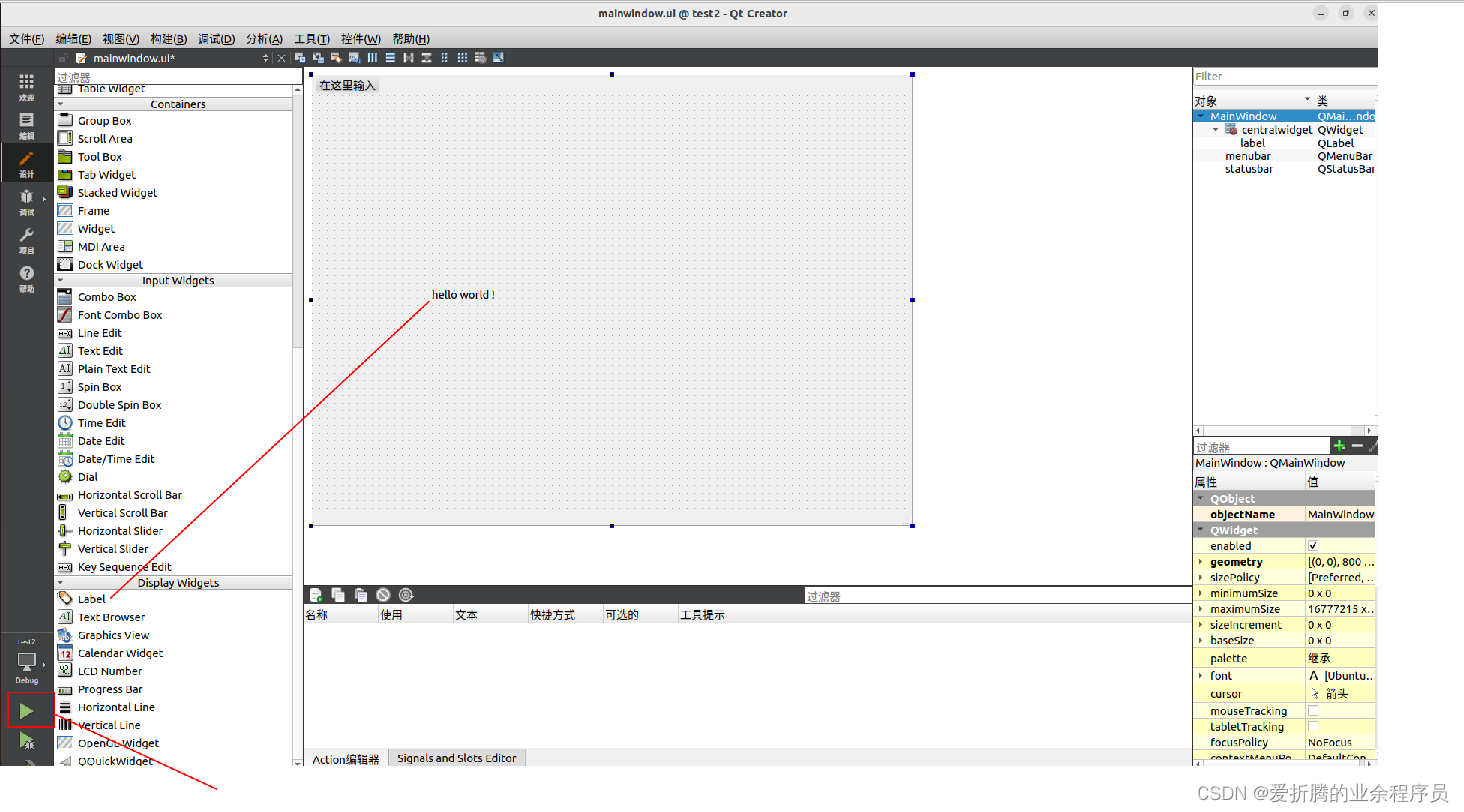Image resolution: width=1464 pixels, height=812 pixels.
Task: Apply Lay Out Horizontally in Splitter icon
Action: tap(408, 58)
